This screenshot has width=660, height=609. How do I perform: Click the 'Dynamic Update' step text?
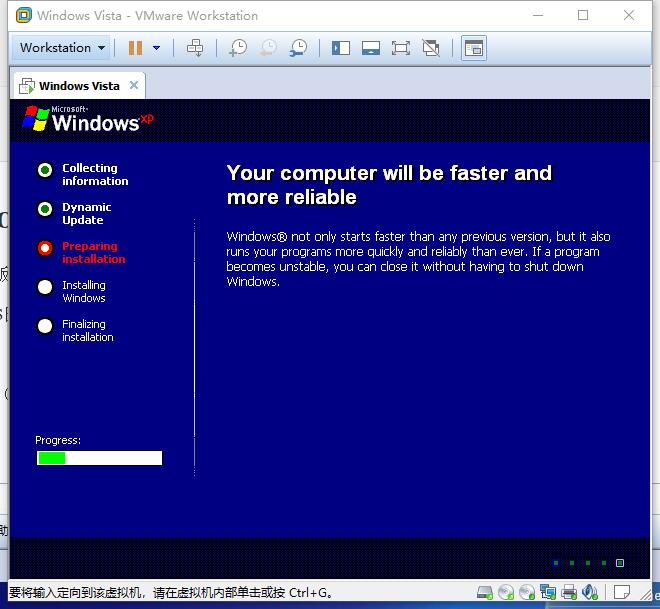87,213
